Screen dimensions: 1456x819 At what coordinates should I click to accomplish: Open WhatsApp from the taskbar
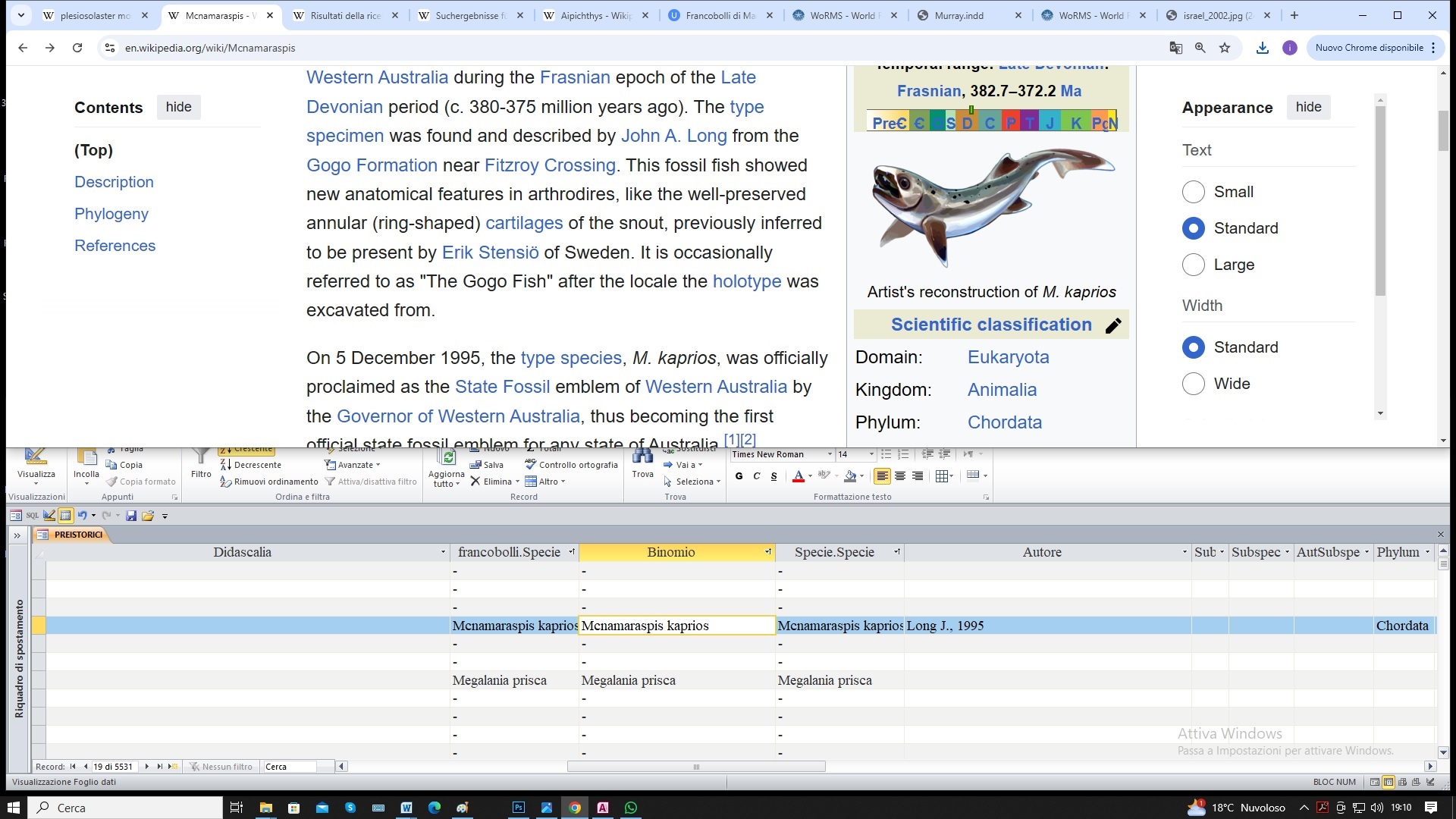[x=631, y=808]
